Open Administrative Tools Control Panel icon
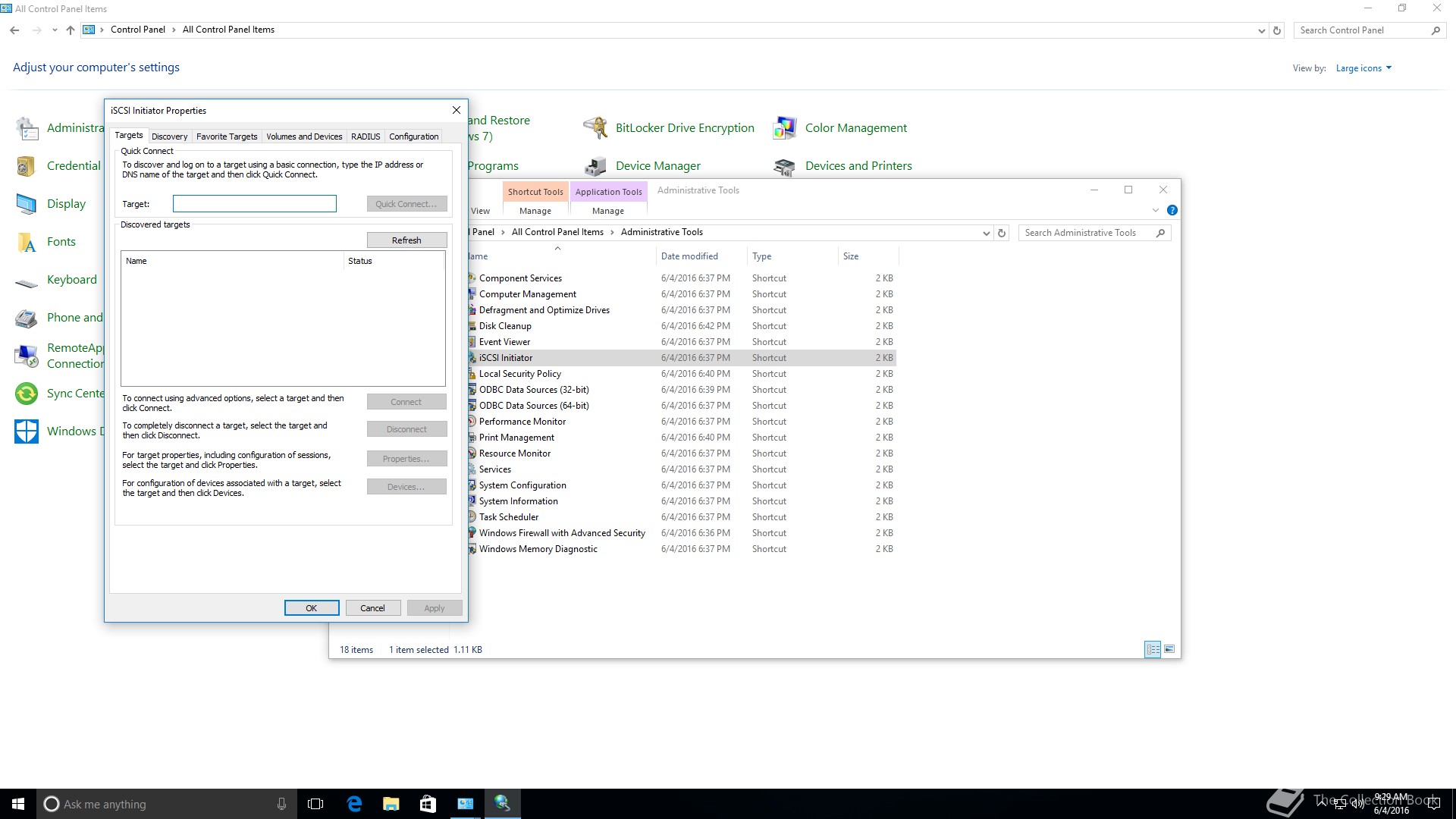This screenshot has width=1456, height=819. [x=27, y=128]
